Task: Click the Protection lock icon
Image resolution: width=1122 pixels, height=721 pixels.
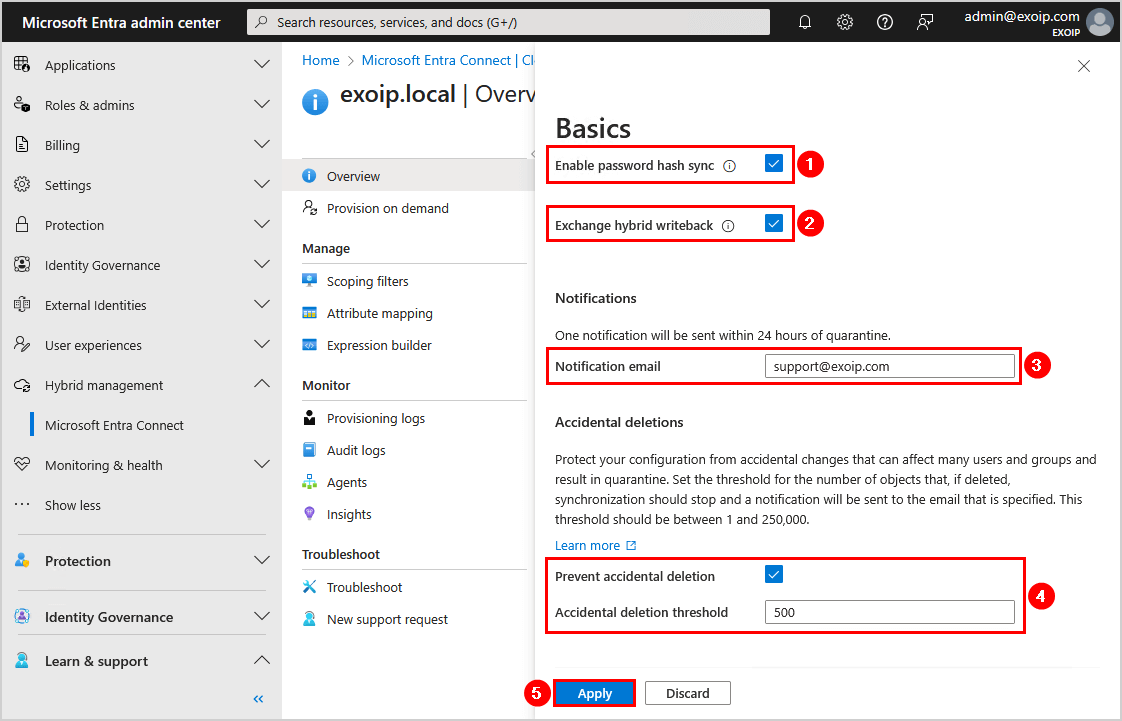Action: 22,225
